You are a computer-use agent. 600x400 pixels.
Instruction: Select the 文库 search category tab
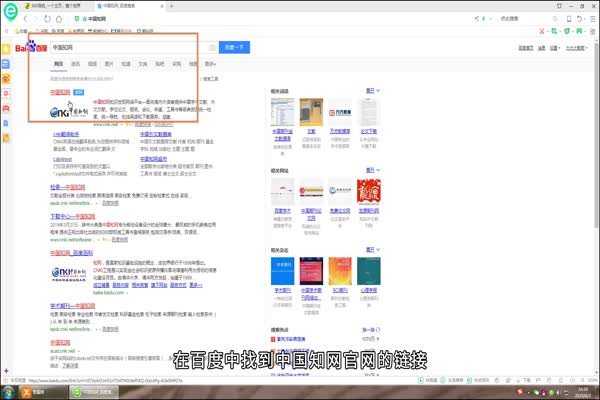pos(143,64)
